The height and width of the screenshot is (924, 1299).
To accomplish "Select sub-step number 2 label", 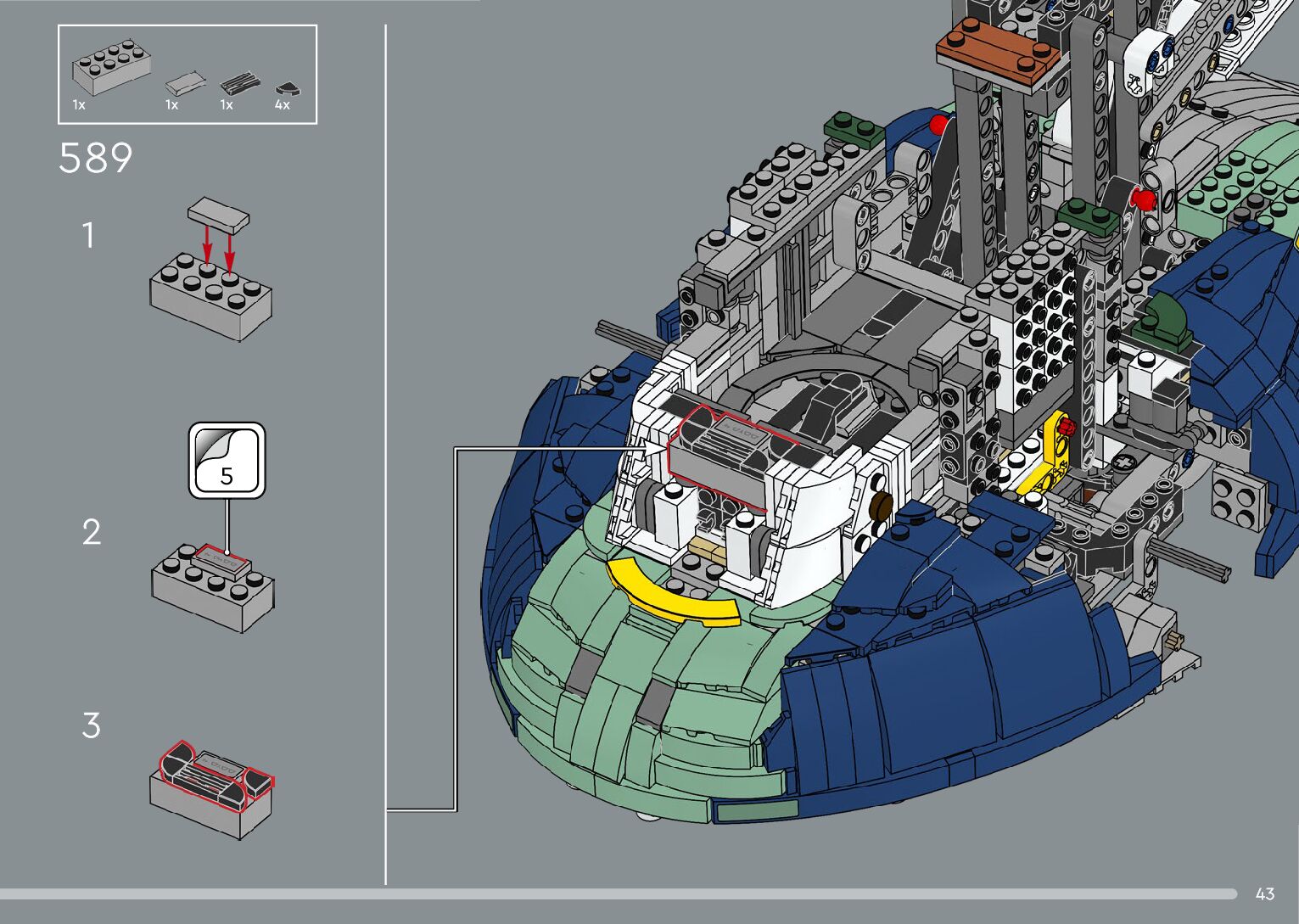I will pos(91,532).
